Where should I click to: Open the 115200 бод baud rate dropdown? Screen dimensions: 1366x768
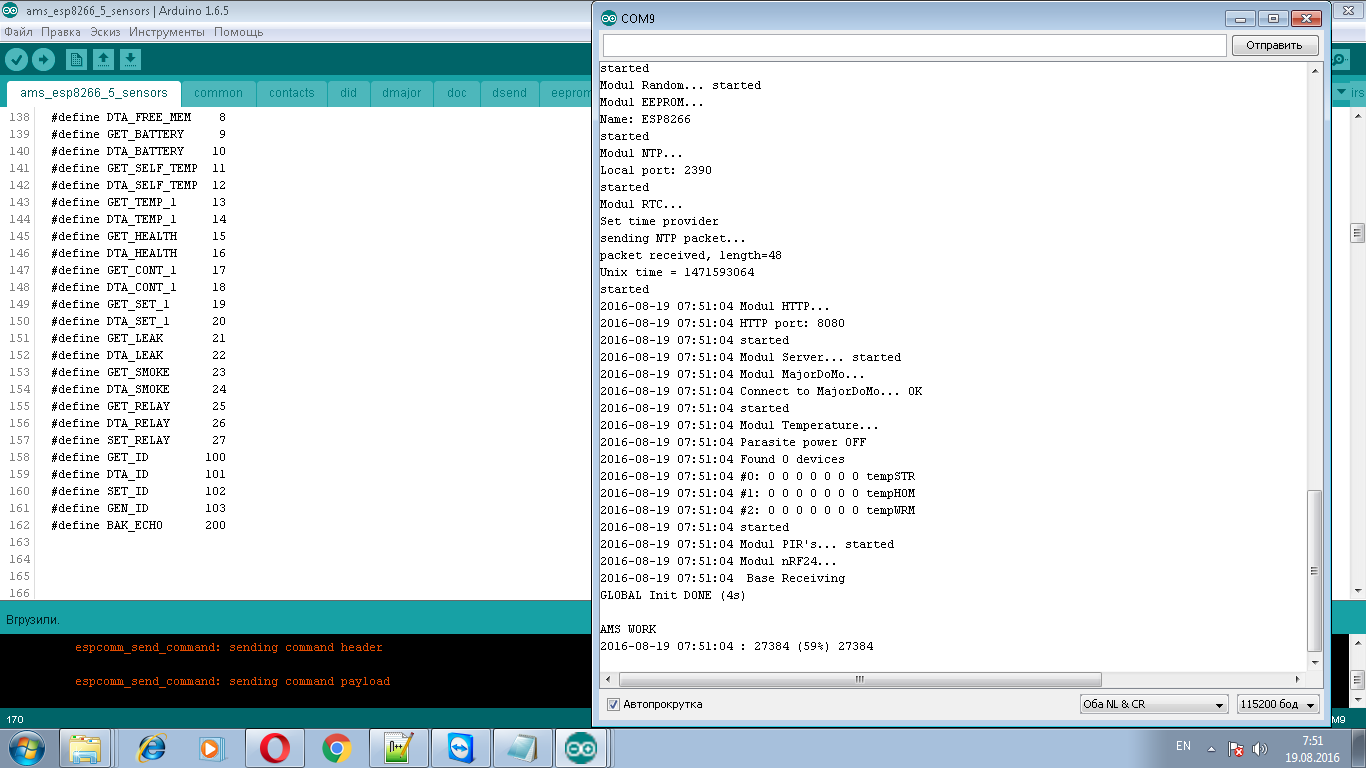point(1277,704)
